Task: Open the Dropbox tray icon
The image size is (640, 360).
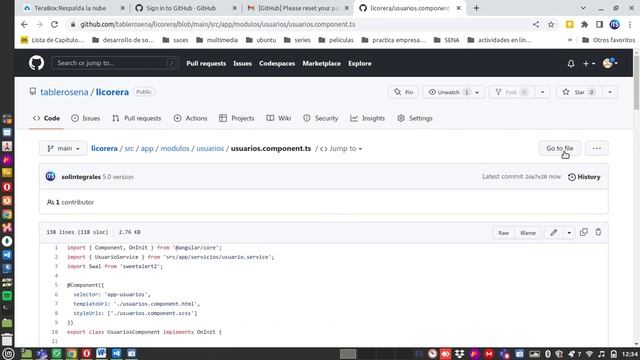Action: [460, 354]
